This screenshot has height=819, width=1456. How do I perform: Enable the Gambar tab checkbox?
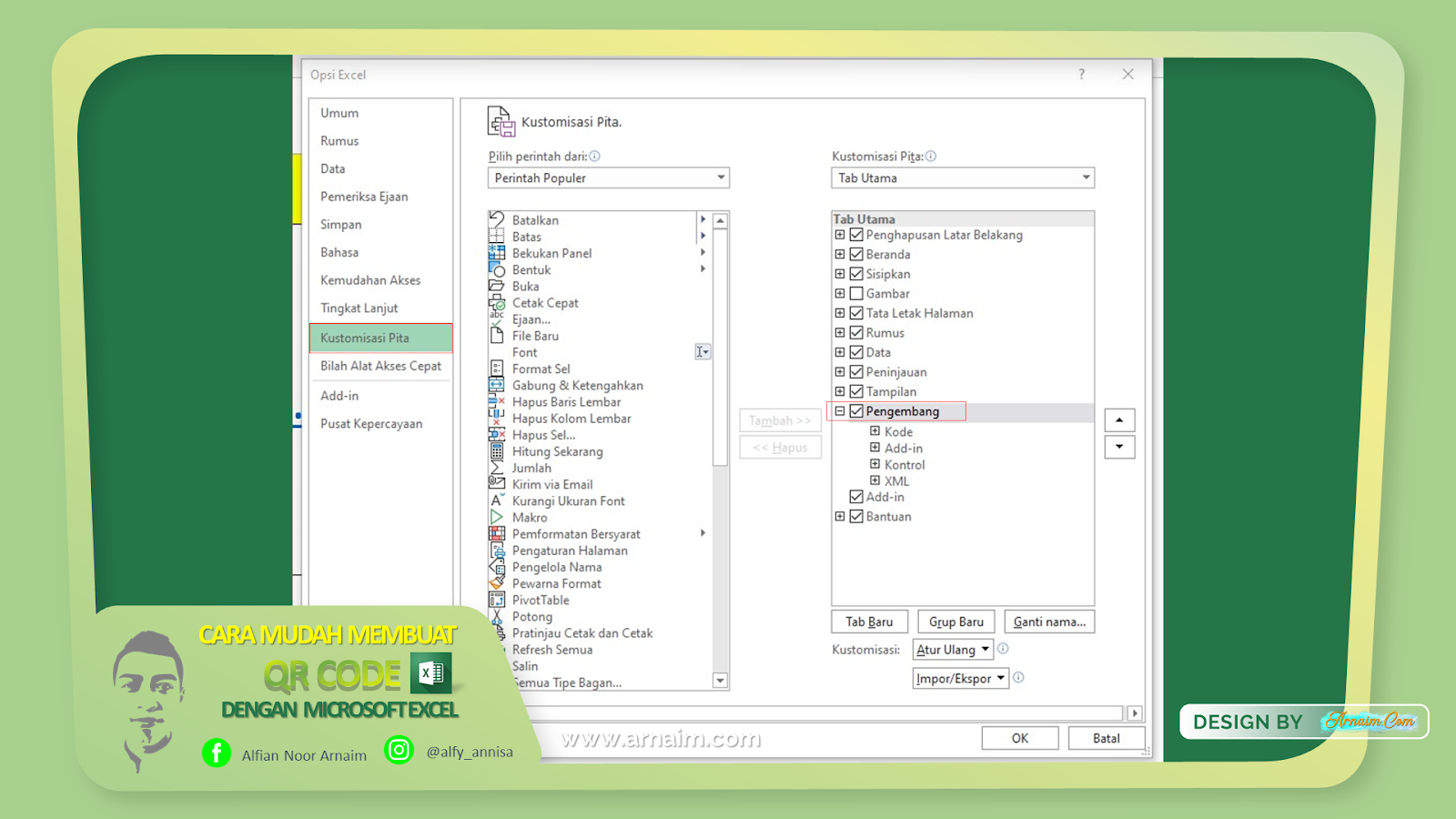coord(856,293)
